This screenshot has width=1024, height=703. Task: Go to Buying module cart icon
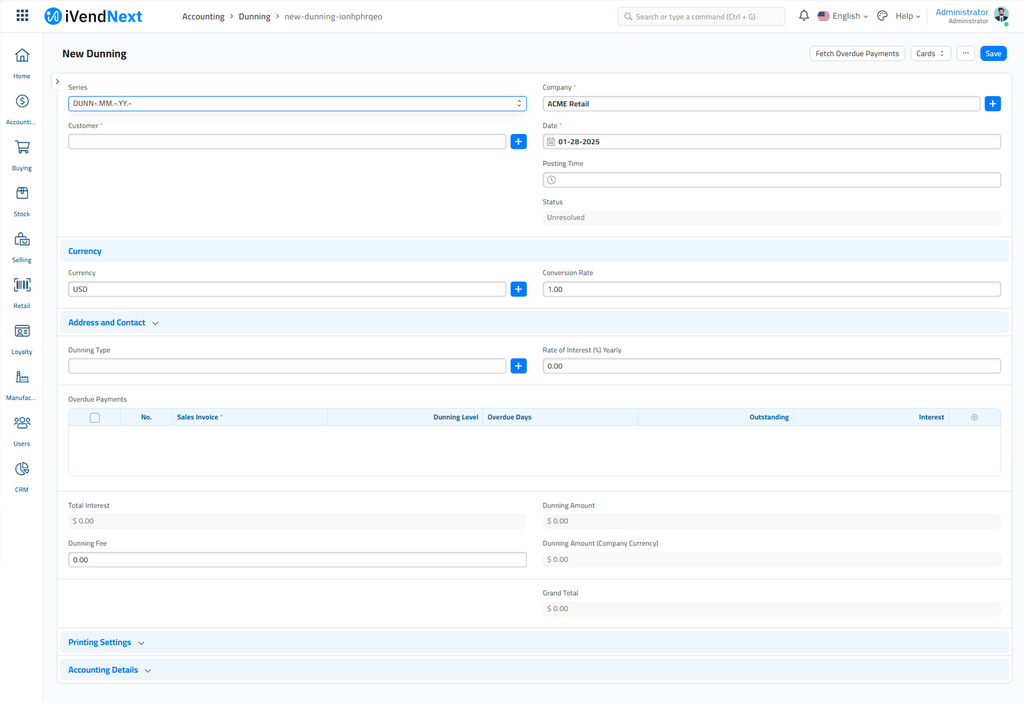click(22, 148)
